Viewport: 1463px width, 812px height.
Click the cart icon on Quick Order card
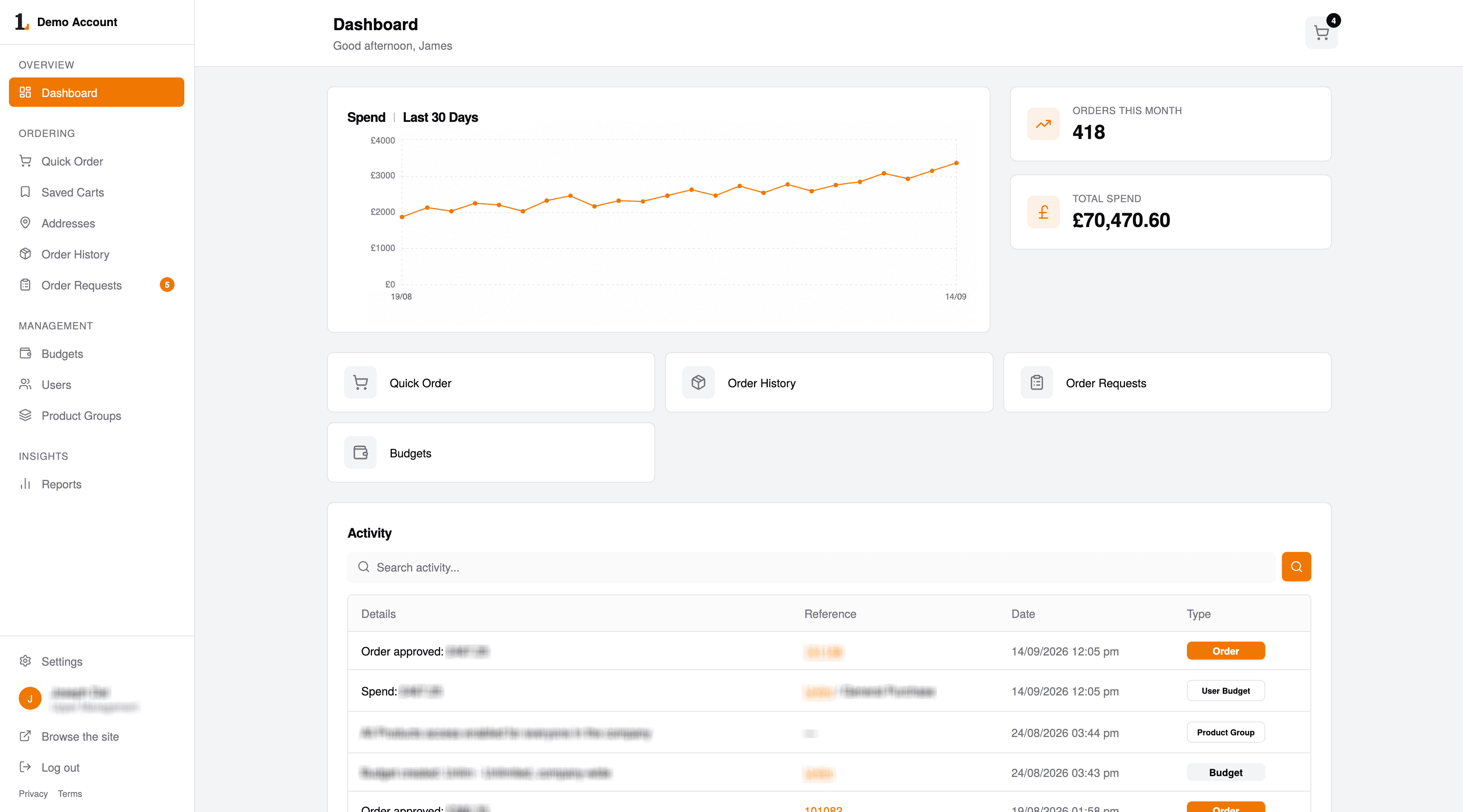360,382
